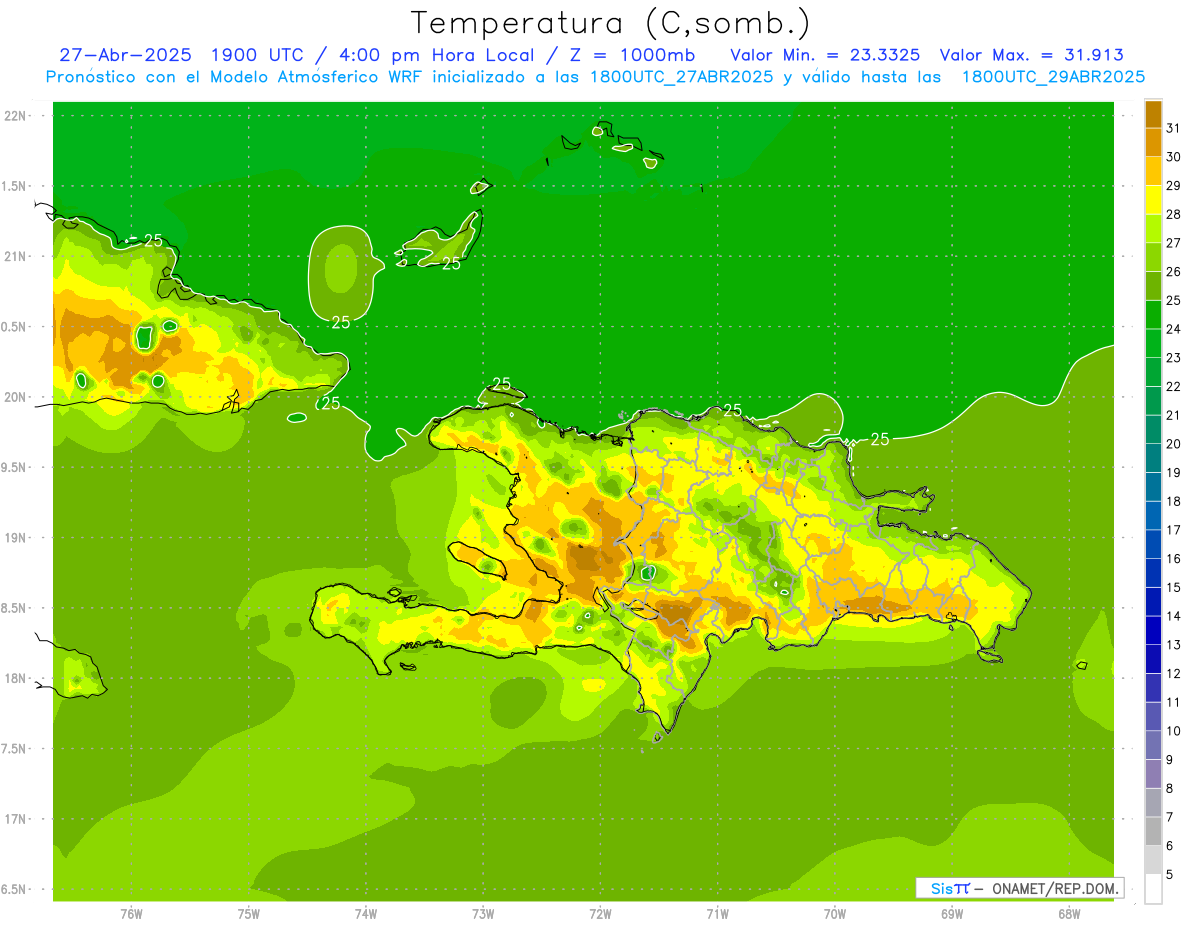
Task: Click the colorbar label '30'
Action: coord(1173,157)
